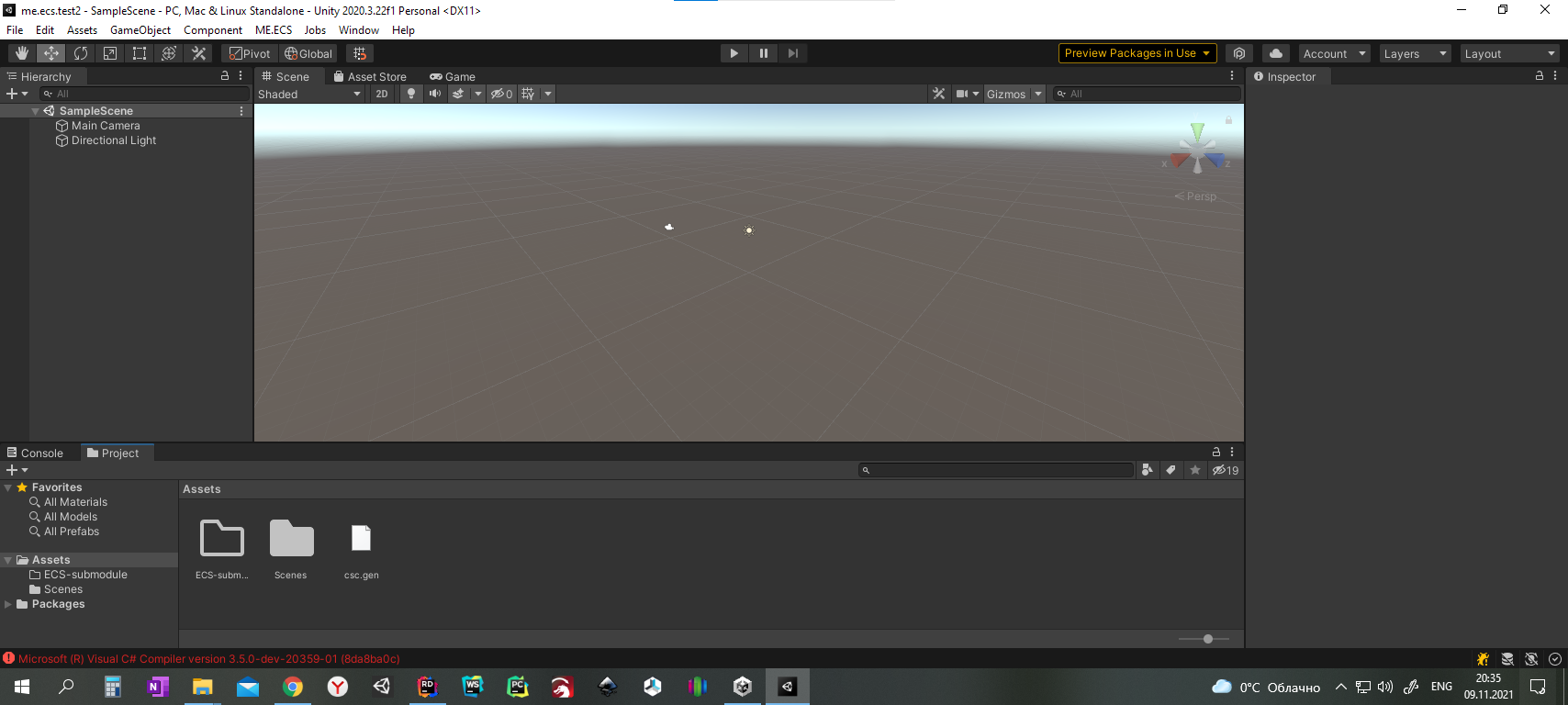
Task: Open Layers dropdown
Action: [x=1415, y=53]
